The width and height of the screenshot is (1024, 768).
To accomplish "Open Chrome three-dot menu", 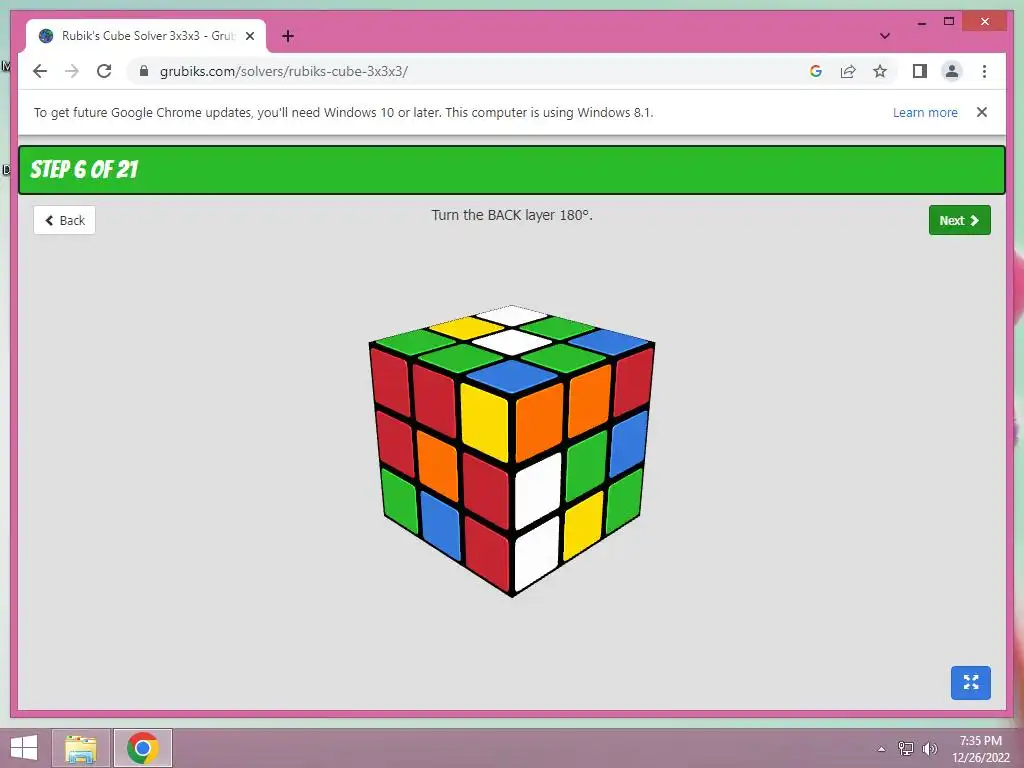I will (984, 71).
